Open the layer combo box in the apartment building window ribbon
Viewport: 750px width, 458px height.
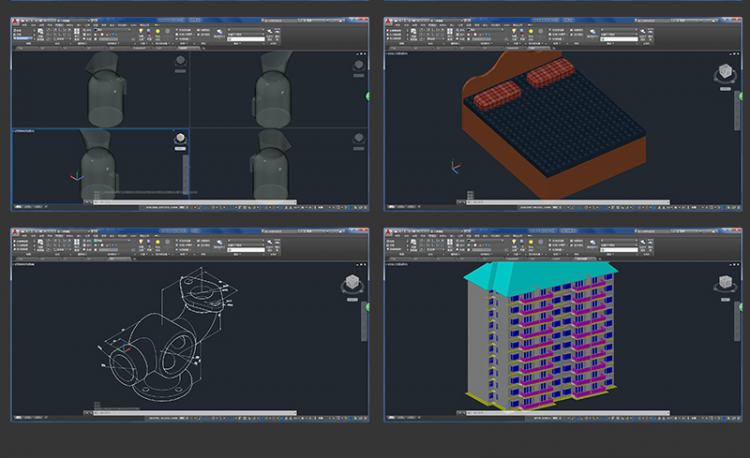(x=485, y=240)
